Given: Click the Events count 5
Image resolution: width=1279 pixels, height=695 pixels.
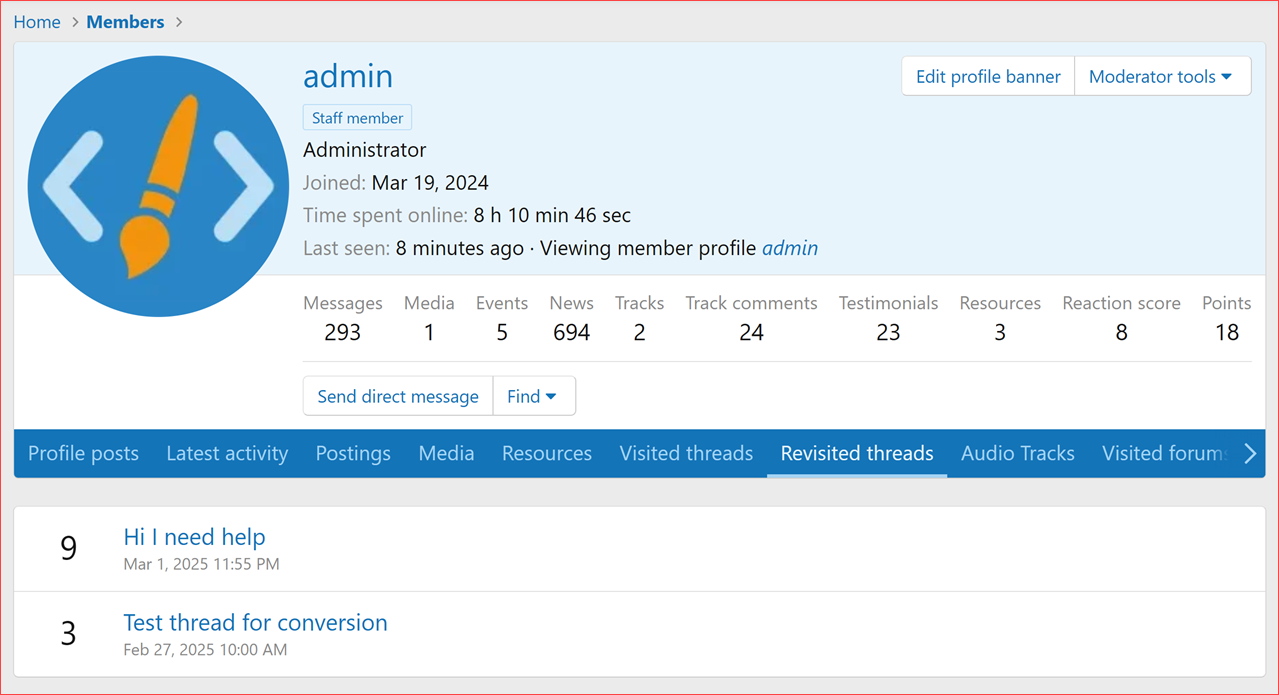Looking at the screenshot, I should tap(502, 333).
